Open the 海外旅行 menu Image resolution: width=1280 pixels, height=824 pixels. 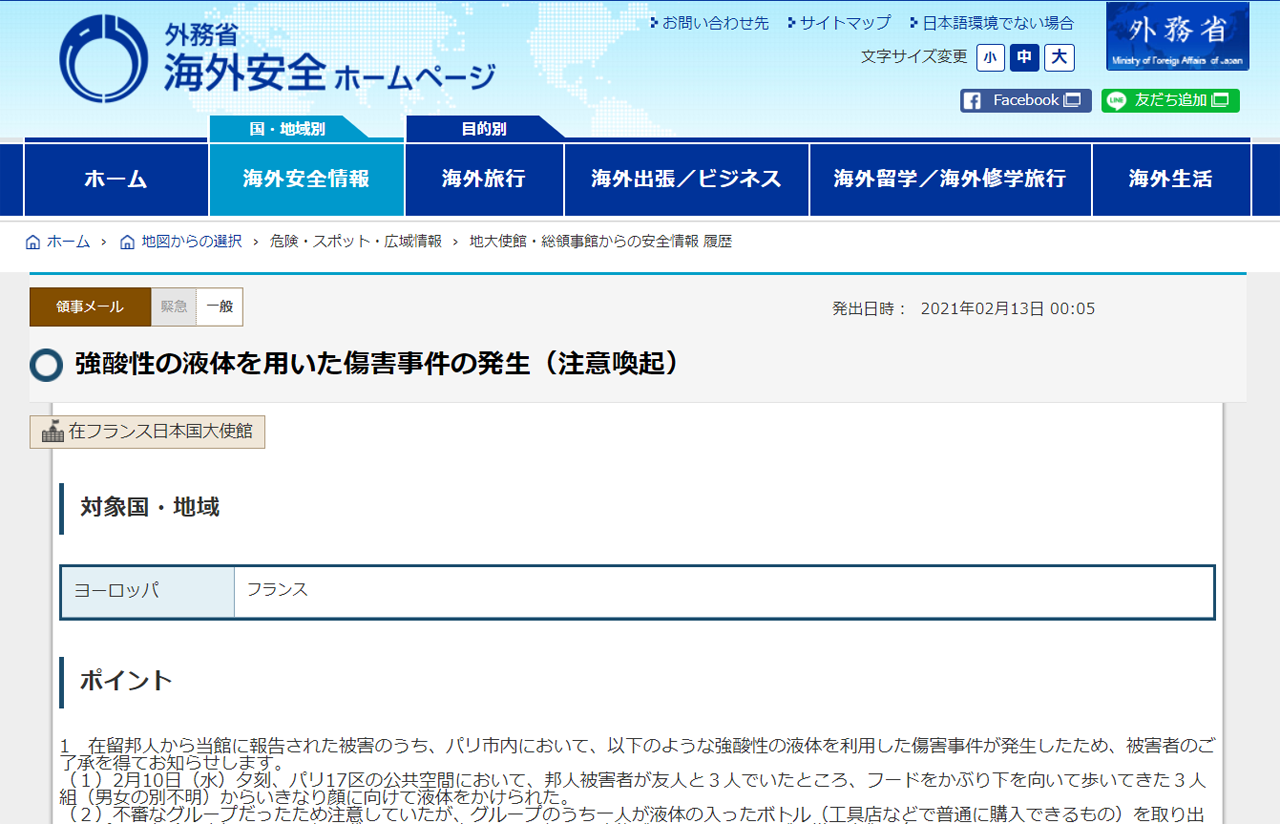click(x=484, y=179)
